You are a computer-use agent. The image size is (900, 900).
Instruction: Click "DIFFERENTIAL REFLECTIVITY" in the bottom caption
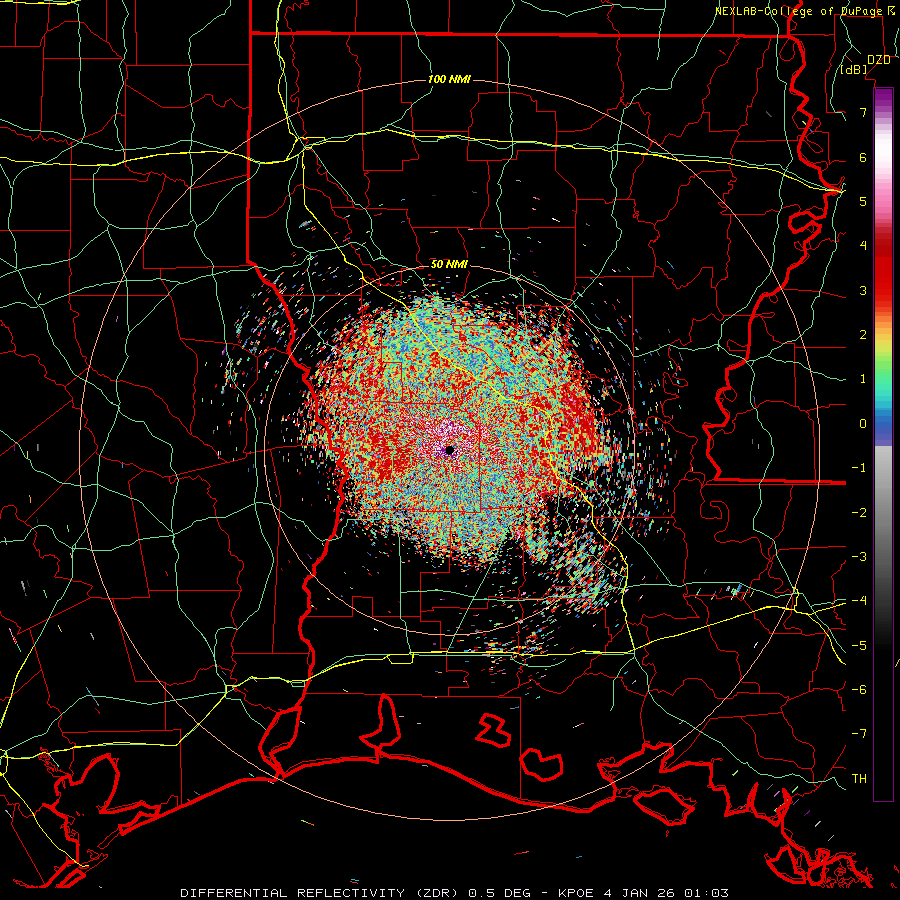pyautogui.click(x=292, y=893)
